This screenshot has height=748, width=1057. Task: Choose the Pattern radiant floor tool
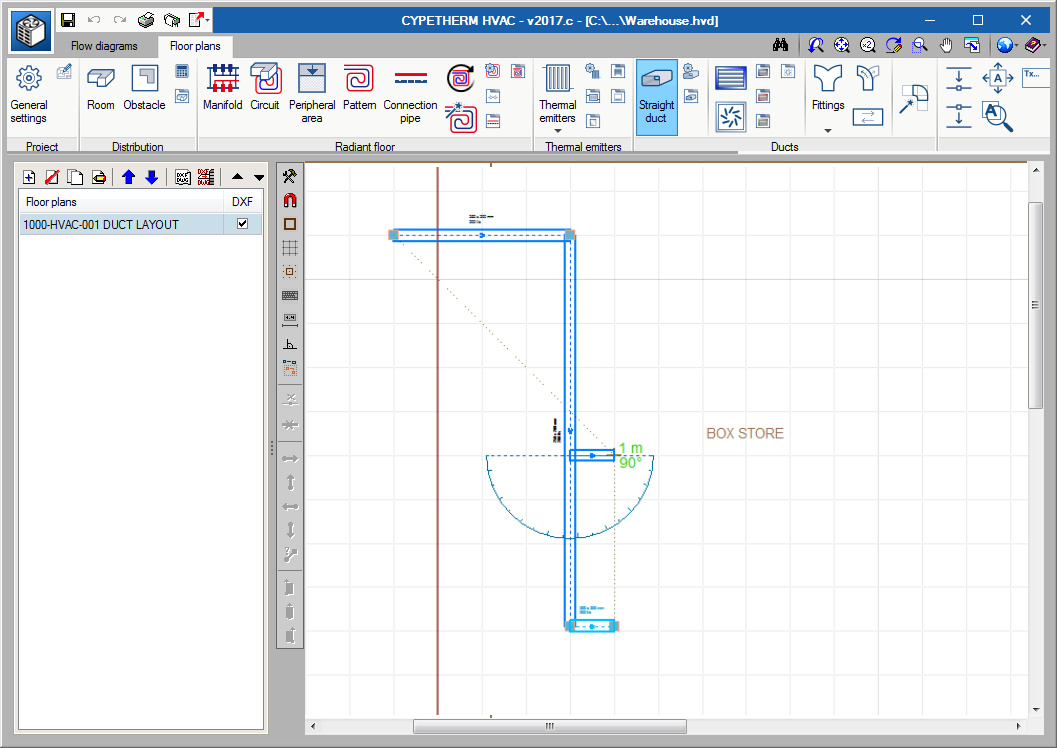(359, 87)
